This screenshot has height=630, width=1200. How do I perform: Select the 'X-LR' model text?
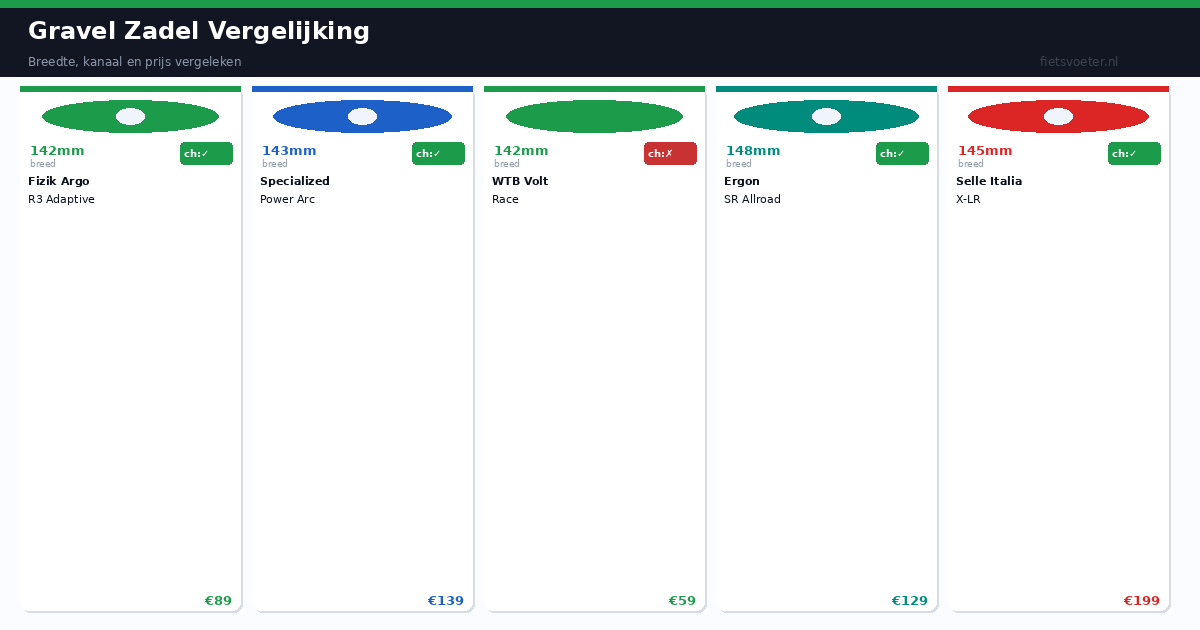coord(968,199)
